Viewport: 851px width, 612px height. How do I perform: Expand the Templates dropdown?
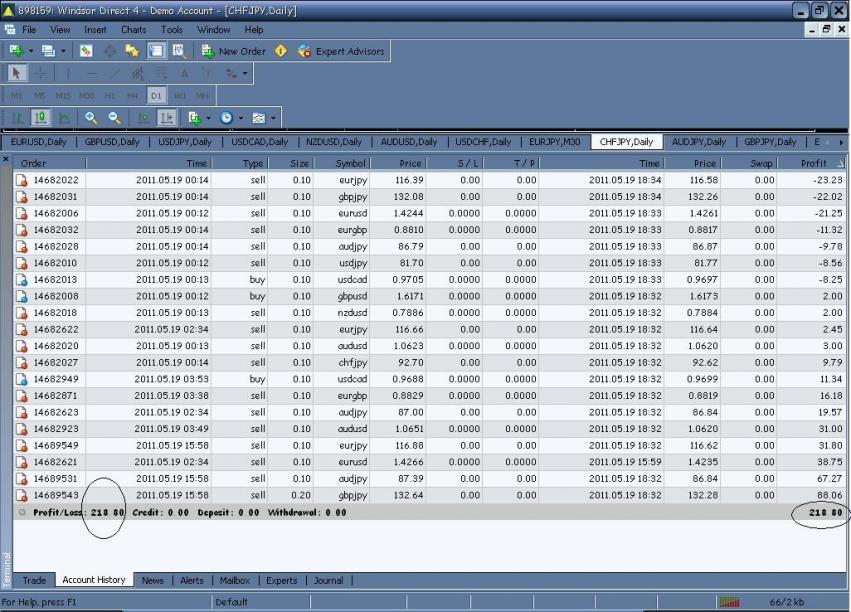click(273, 118)
